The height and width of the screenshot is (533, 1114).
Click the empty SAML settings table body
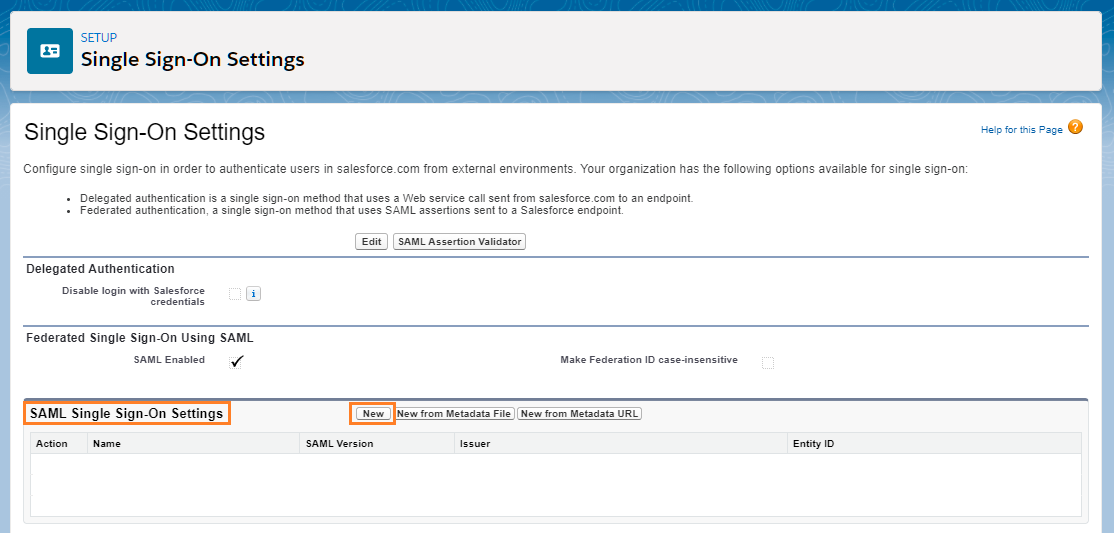coord(555,485)
